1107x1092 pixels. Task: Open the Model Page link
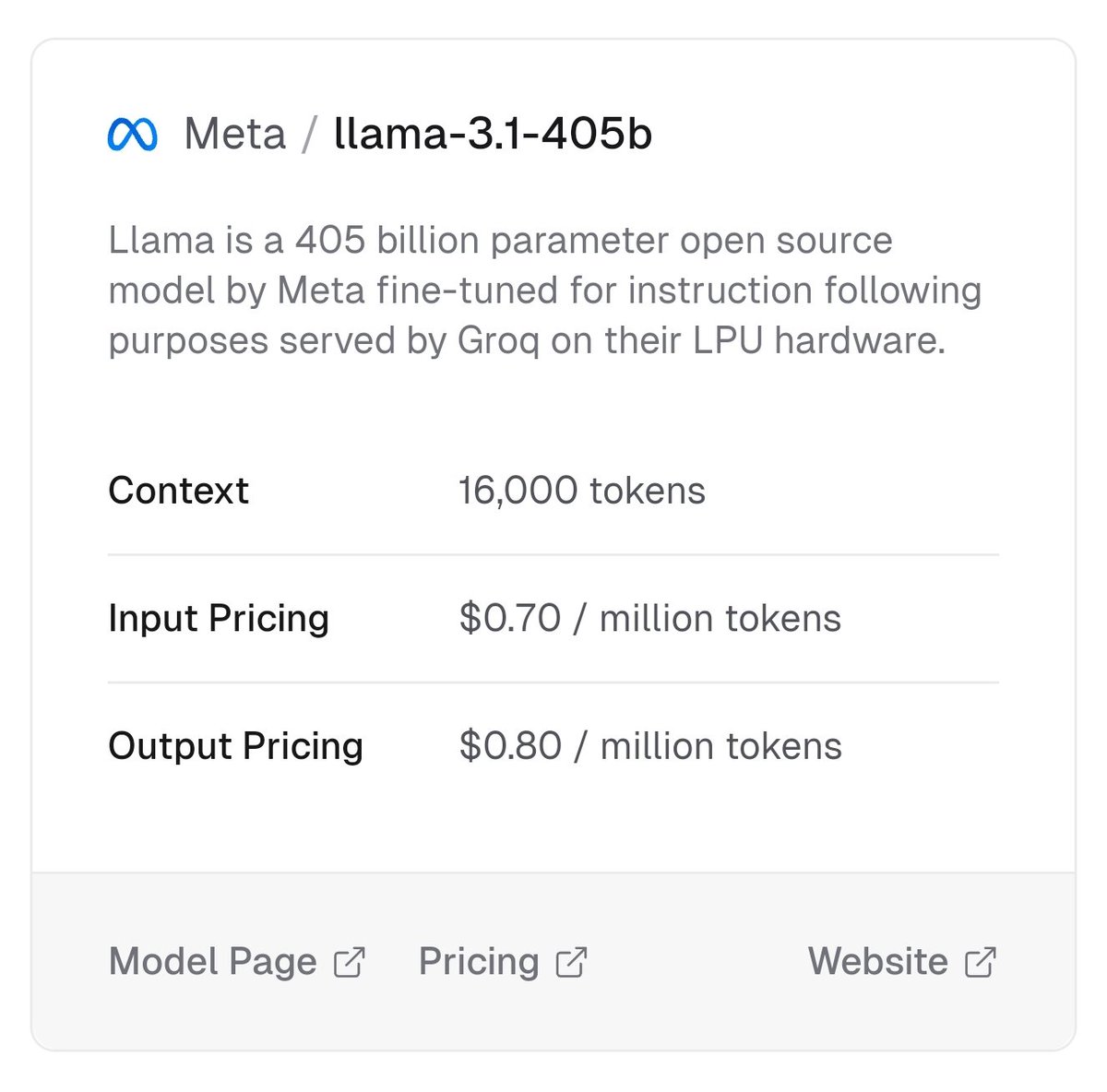(x=213, y=962)
